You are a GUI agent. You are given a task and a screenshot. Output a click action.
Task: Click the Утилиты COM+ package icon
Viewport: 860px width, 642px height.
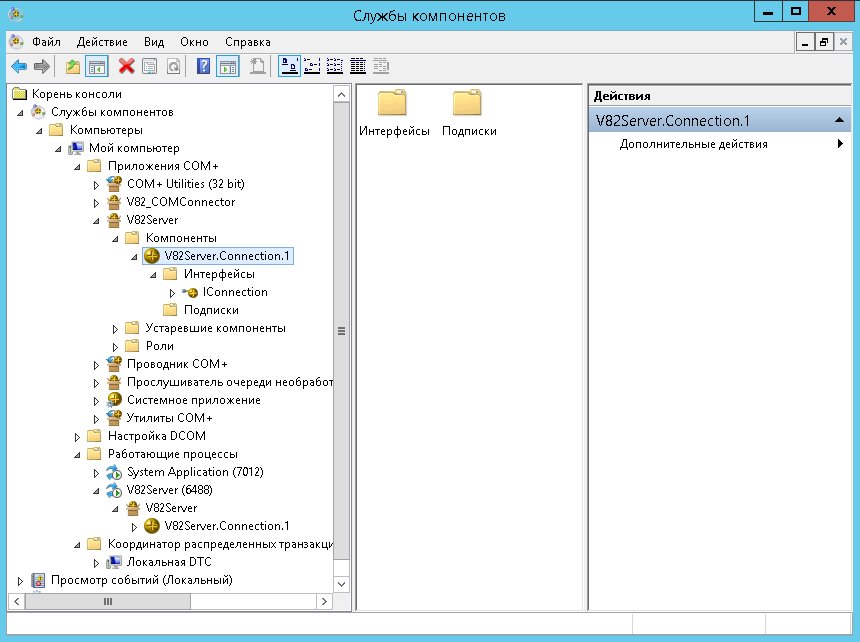pyautogui.click(x=114, y=418)
